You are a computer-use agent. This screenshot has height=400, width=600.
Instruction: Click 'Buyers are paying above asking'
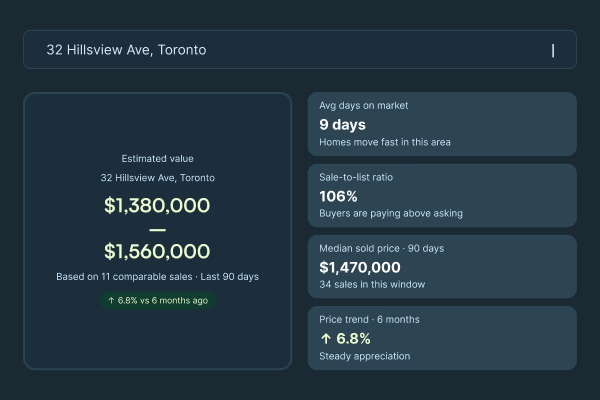coord(391,214)
